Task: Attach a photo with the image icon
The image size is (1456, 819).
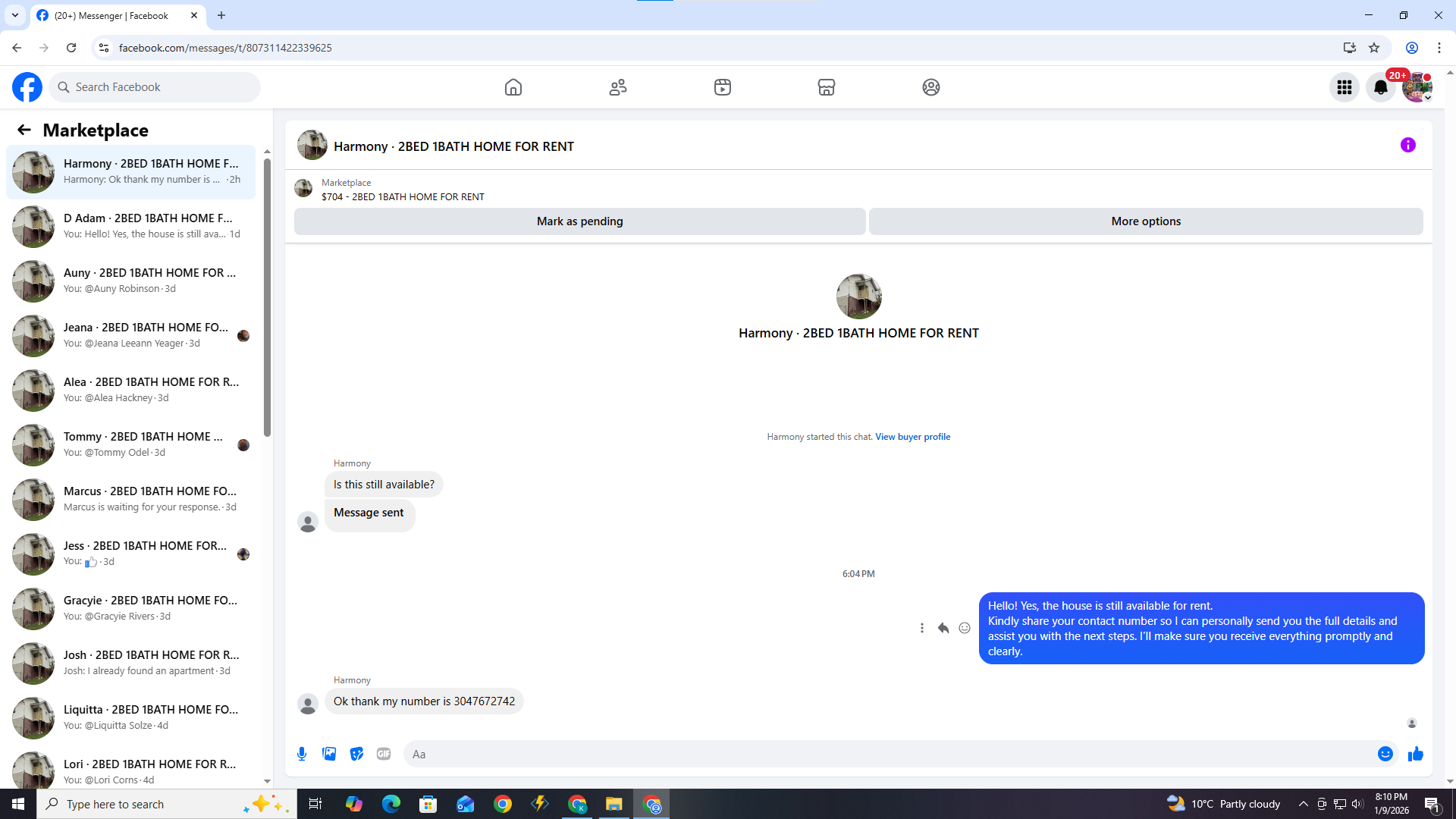Action: [329, 754]
